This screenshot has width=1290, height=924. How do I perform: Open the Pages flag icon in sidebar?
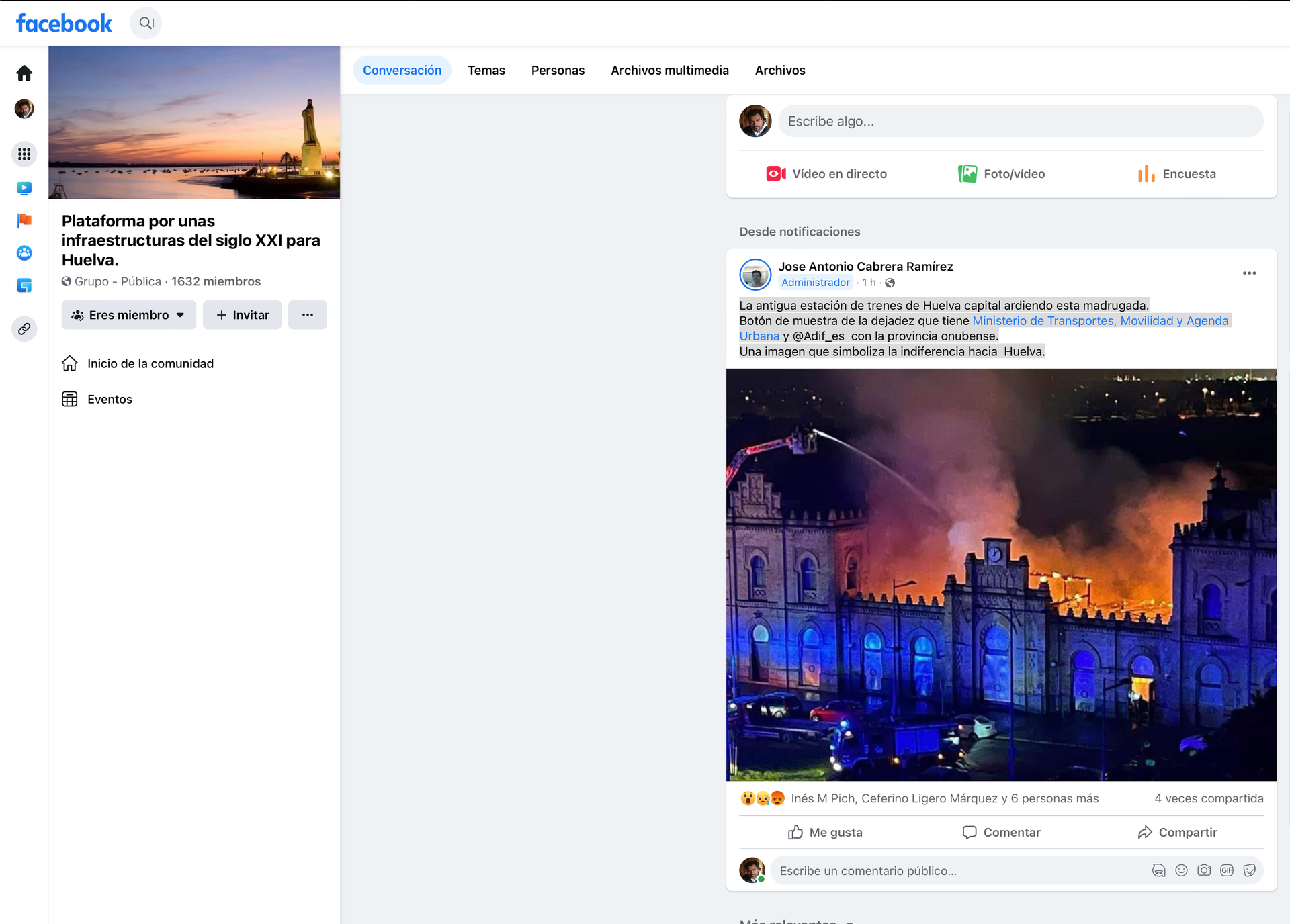[x=24, y=220]
